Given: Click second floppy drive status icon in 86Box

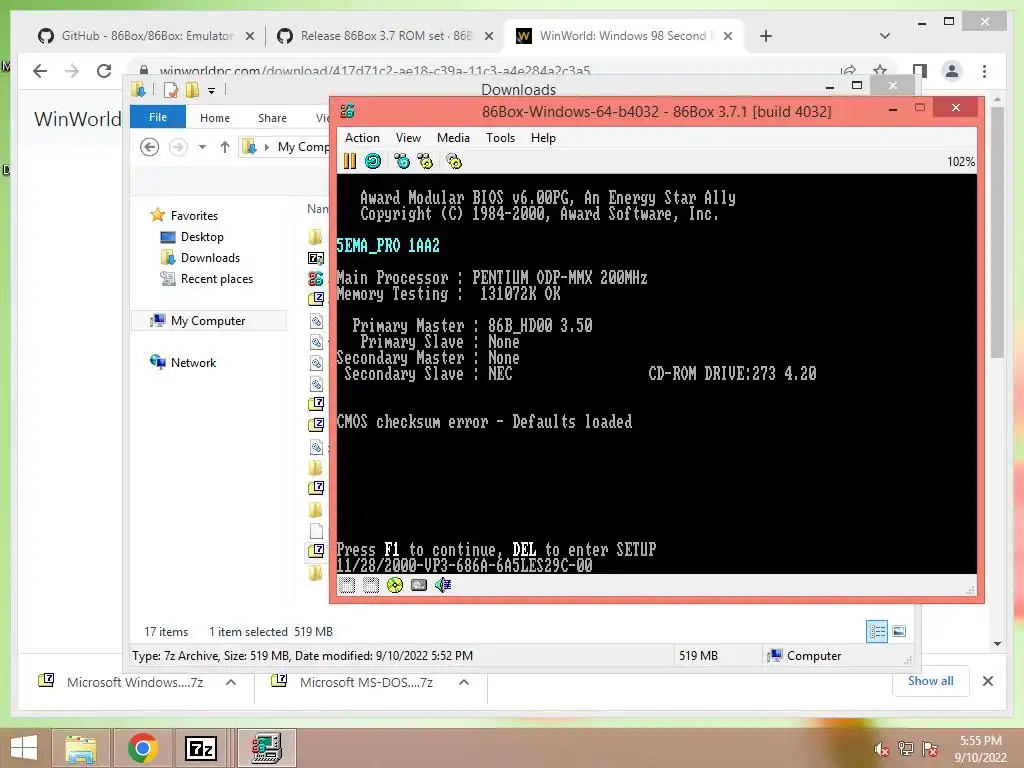Looking at the screenshot, I should coord(371,585).
